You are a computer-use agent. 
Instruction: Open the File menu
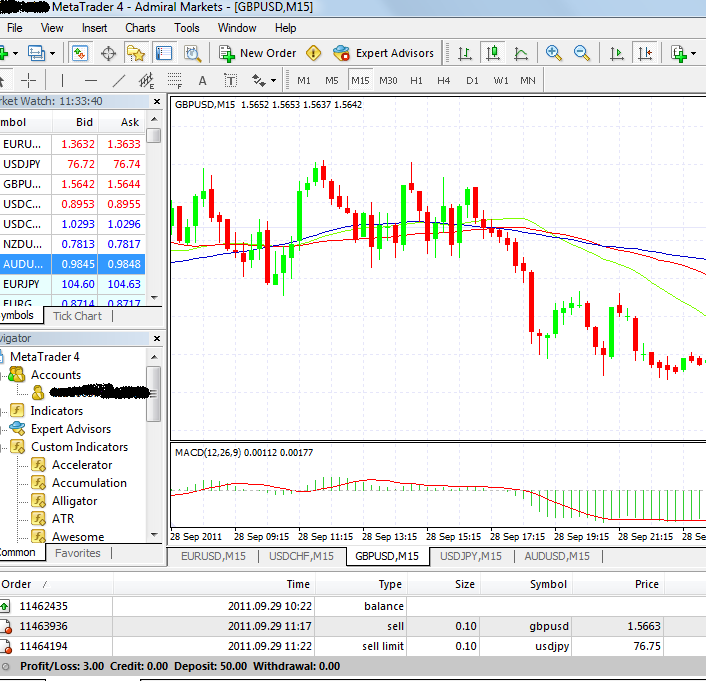click(15, 28)
